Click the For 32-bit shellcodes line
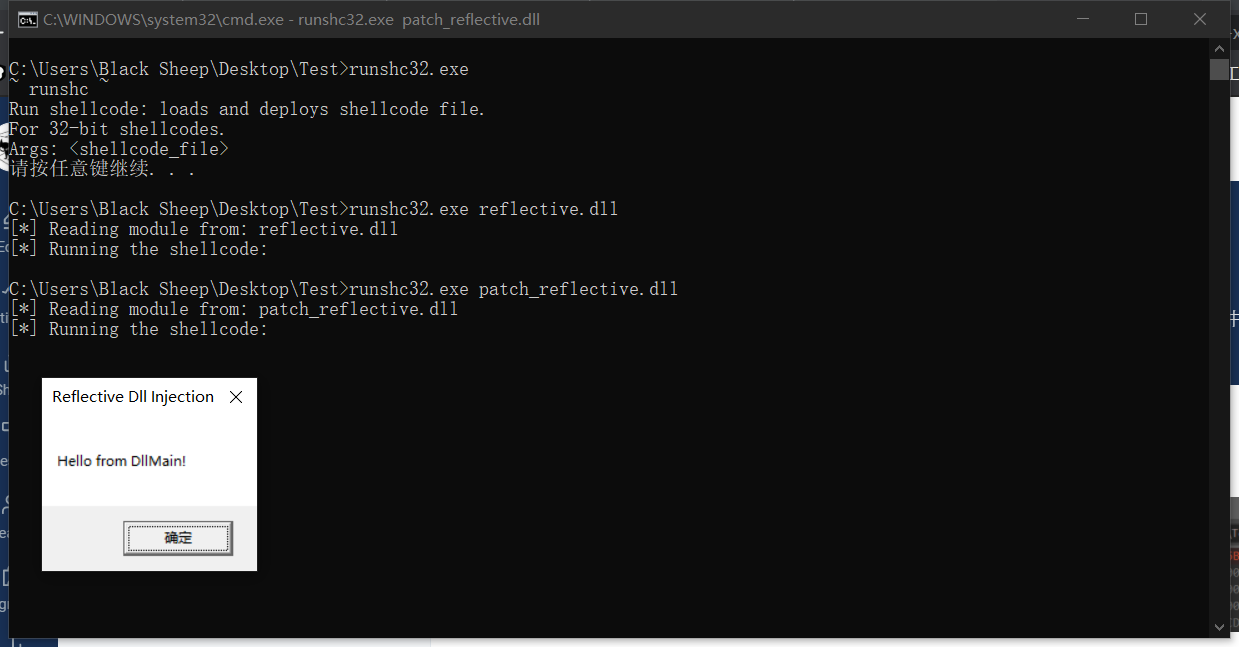Viewport: 1239px width, 647px height. click(x=117, y=129)
